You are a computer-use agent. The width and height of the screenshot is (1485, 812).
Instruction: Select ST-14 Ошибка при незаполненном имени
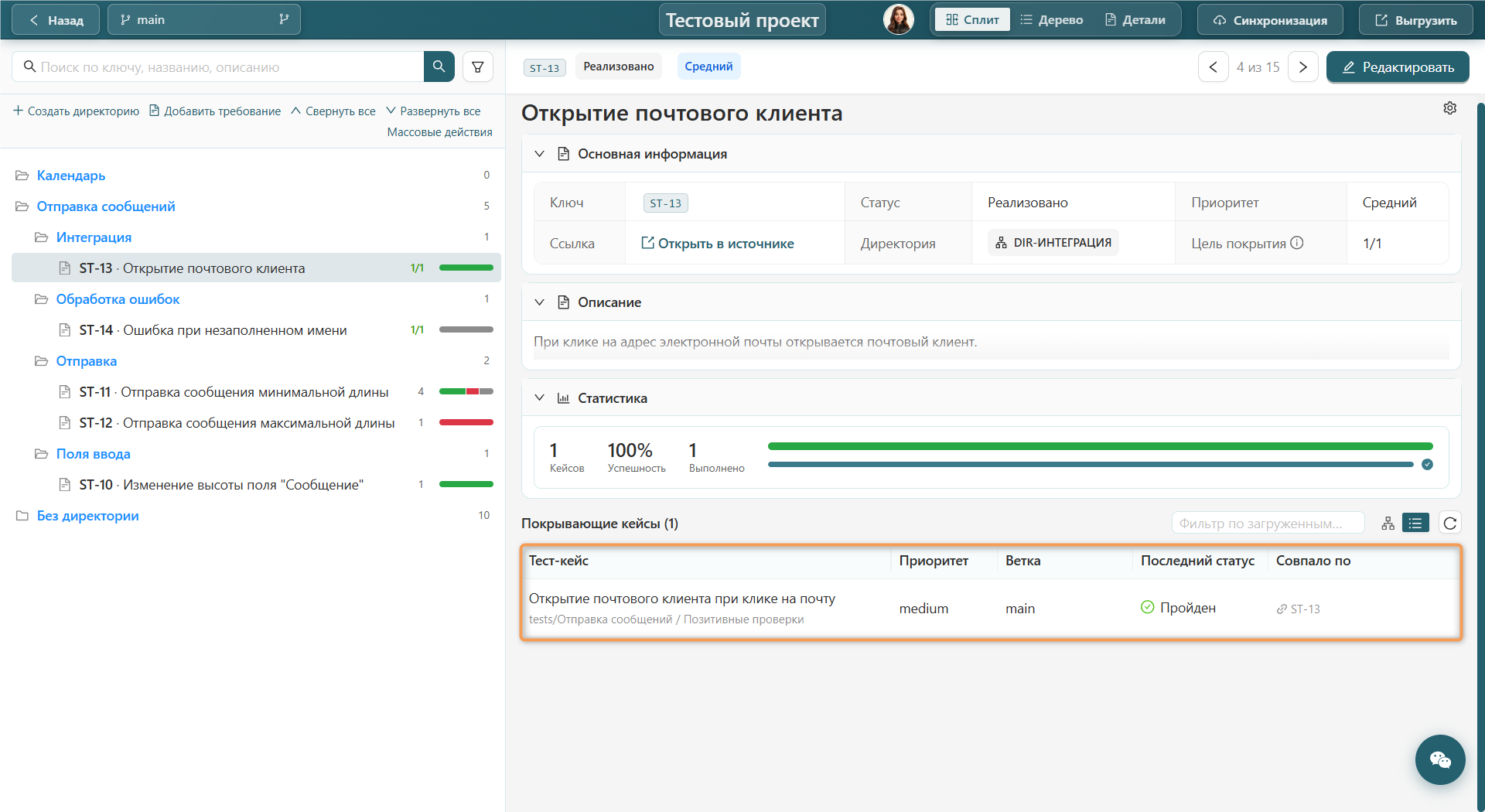[256, 330]
